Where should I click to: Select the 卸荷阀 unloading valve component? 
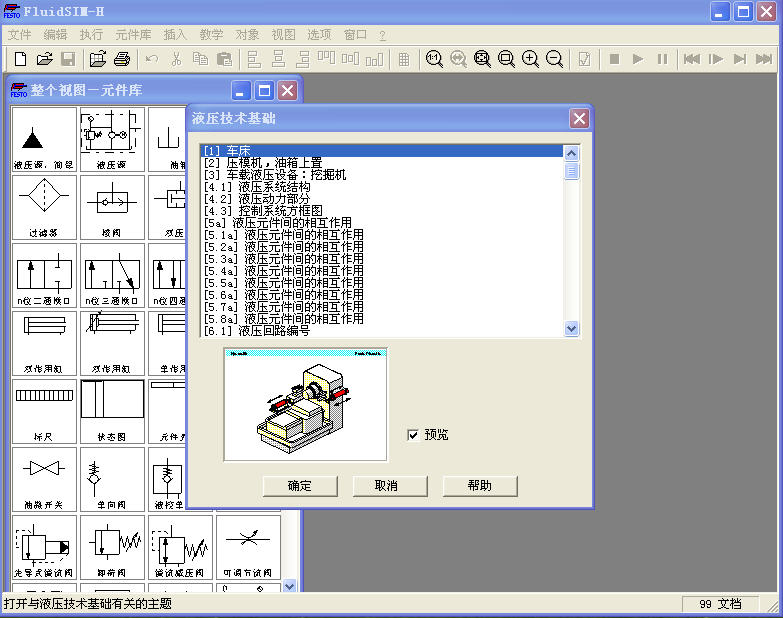tap(112, 548)
